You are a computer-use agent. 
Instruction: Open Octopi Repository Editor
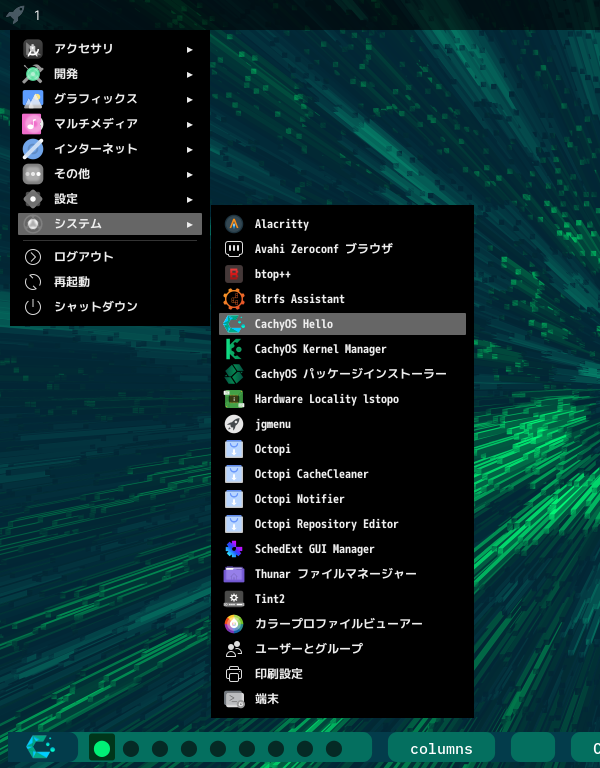(x=342, y=524)
